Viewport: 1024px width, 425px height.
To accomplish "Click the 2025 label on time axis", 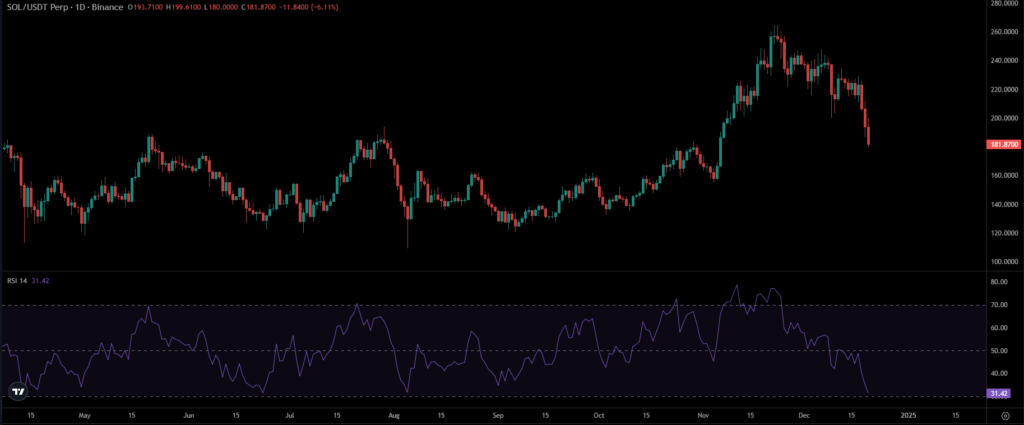I will pyautogui.click(x=908, y=415).
